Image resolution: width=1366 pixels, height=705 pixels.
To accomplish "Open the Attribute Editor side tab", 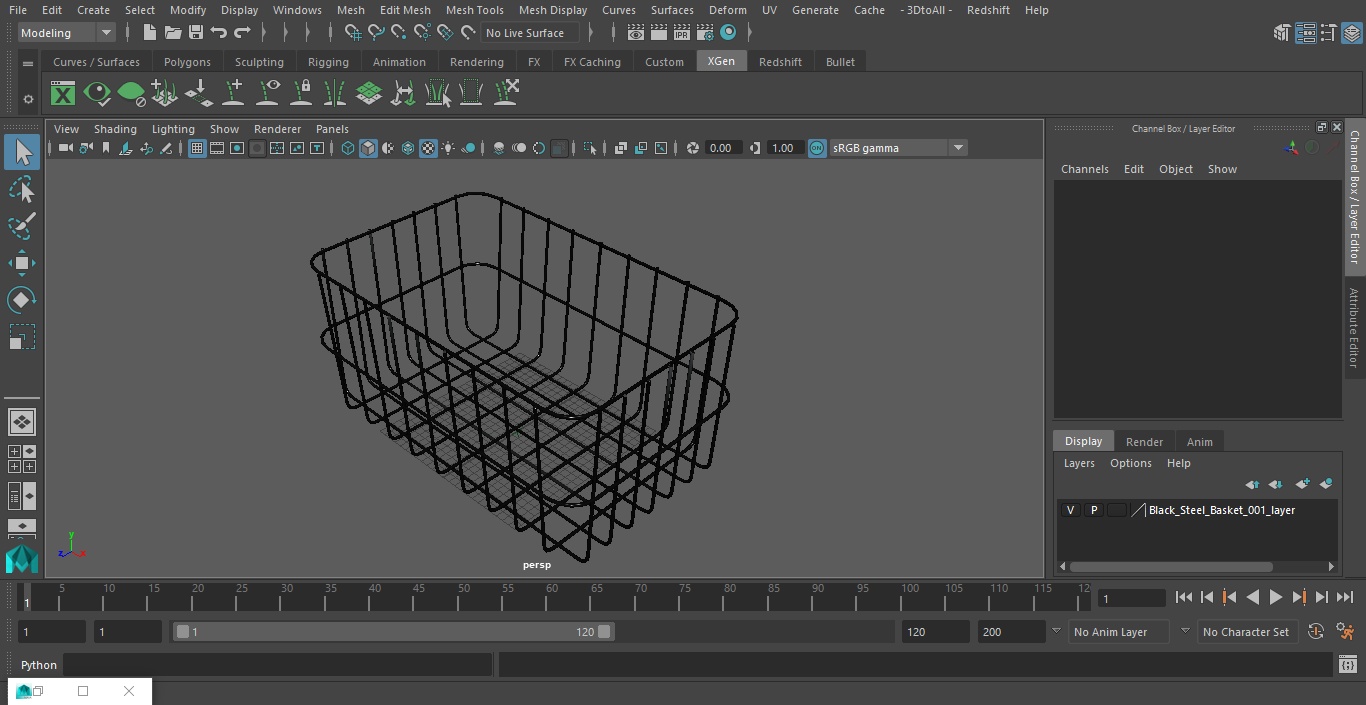I will pos(1354,328).
